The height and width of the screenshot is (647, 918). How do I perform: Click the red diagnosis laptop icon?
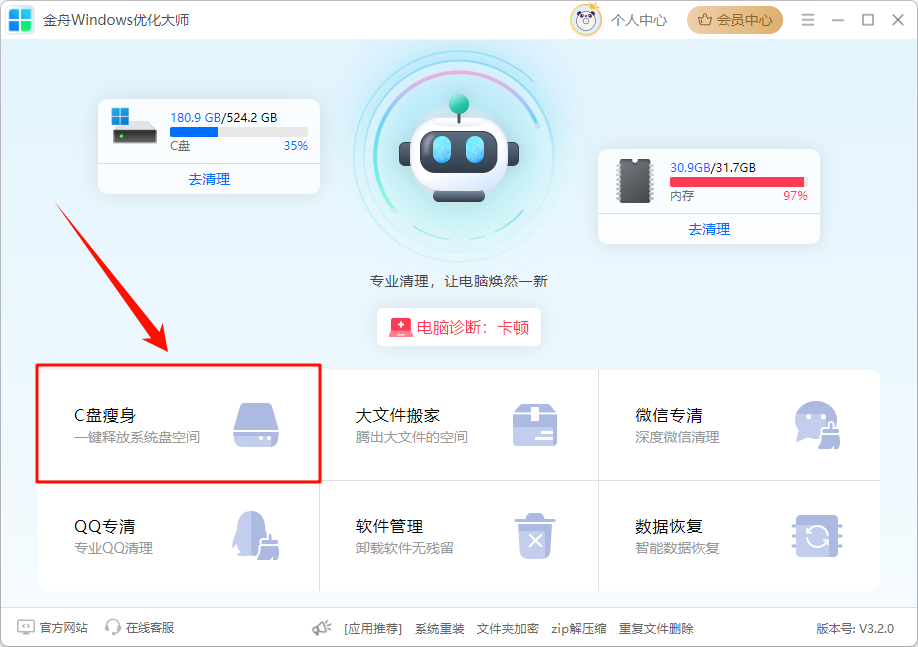coord(401,327)
